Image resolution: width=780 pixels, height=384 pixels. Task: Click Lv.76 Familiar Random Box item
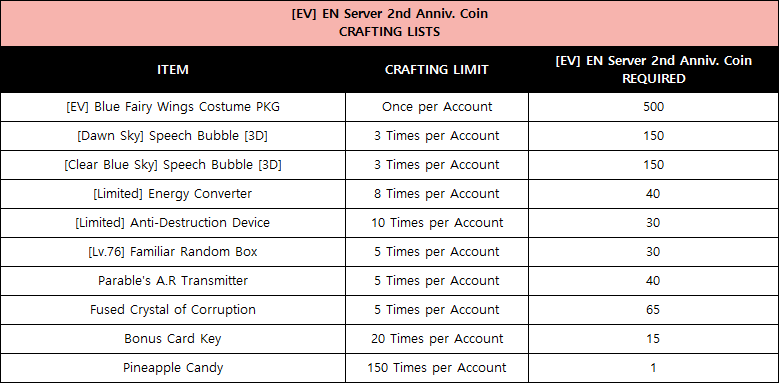[173, 252]
